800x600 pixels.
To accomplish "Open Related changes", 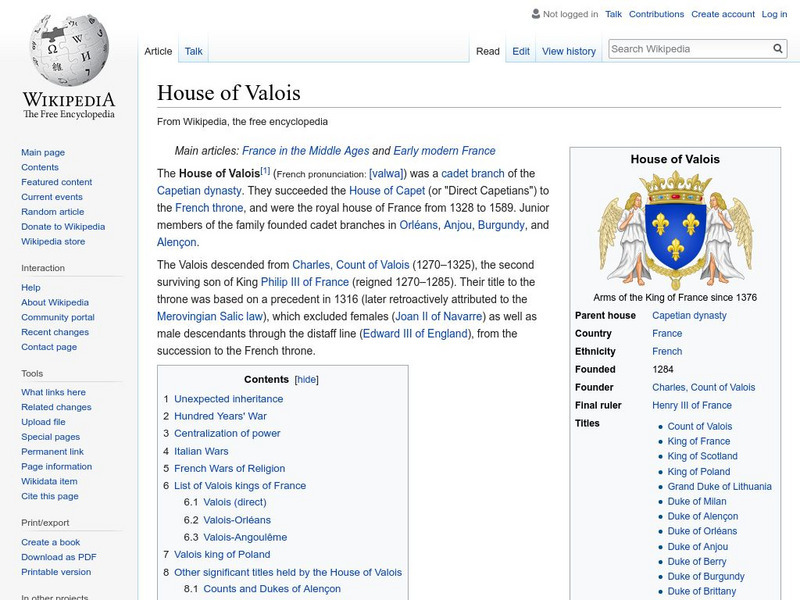I will (56, 407).
